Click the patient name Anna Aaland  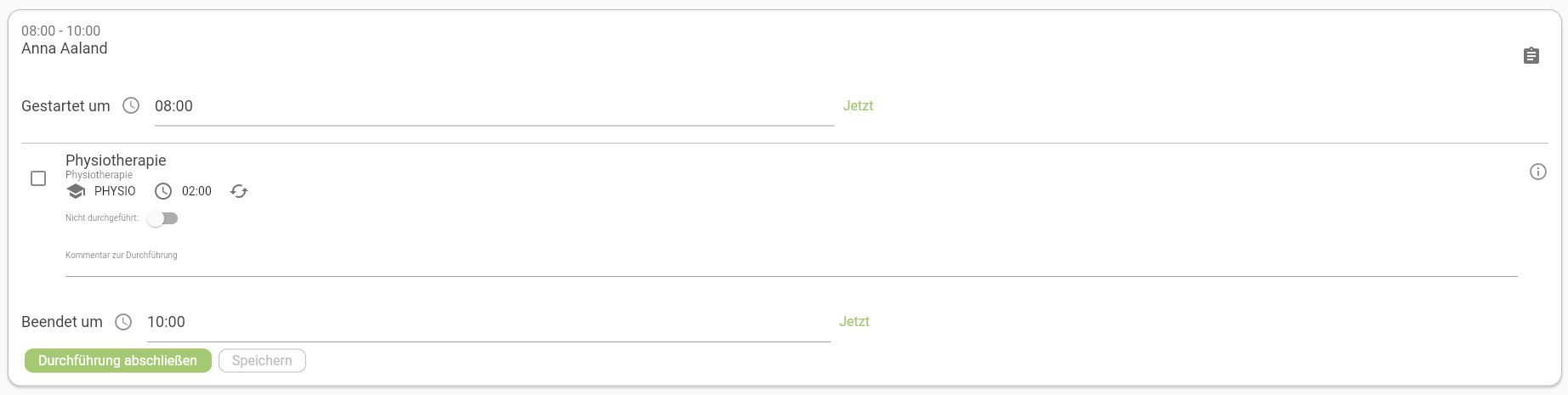point(65,48)
